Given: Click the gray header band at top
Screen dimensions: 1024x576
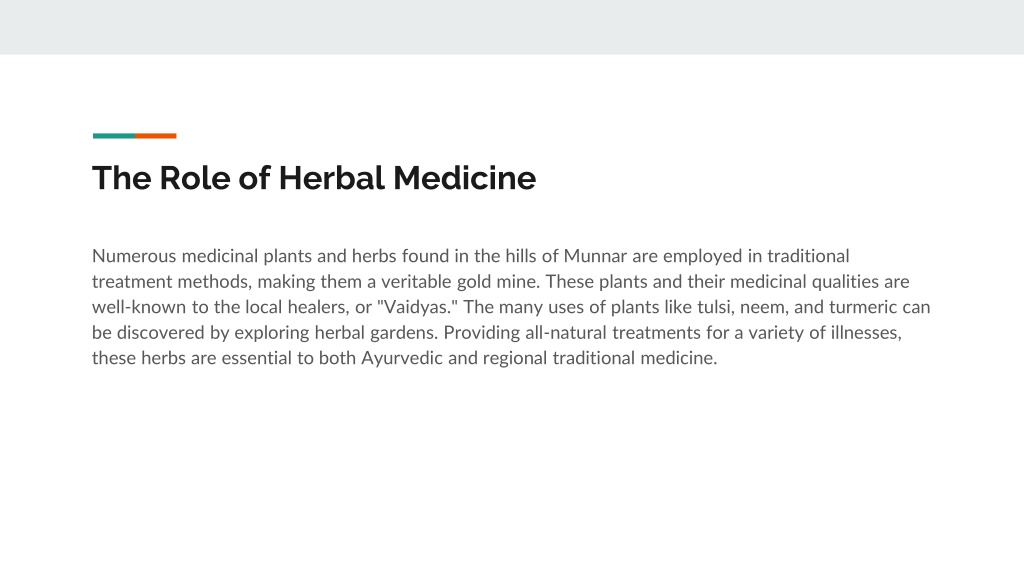Looking at the screenshot, I should (x=512, y=27).
